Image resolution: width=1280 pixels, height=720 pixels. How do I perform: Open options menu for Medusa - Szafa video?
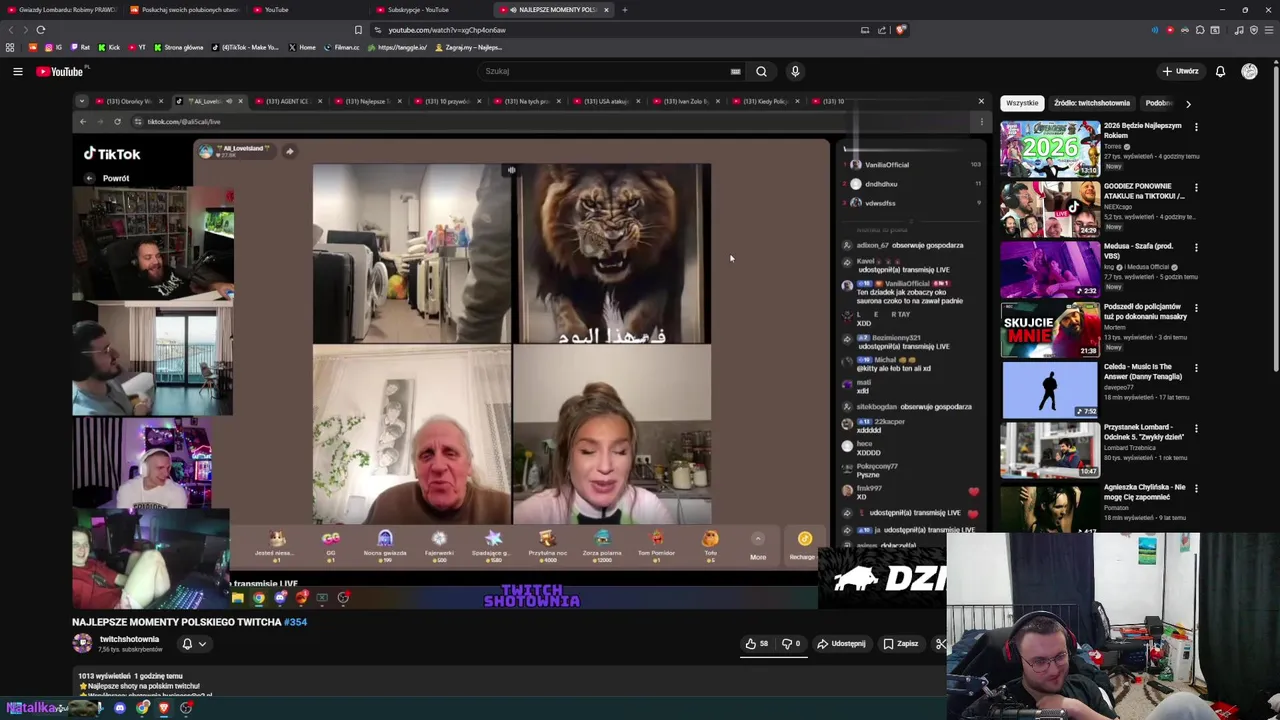[1196, 247]
